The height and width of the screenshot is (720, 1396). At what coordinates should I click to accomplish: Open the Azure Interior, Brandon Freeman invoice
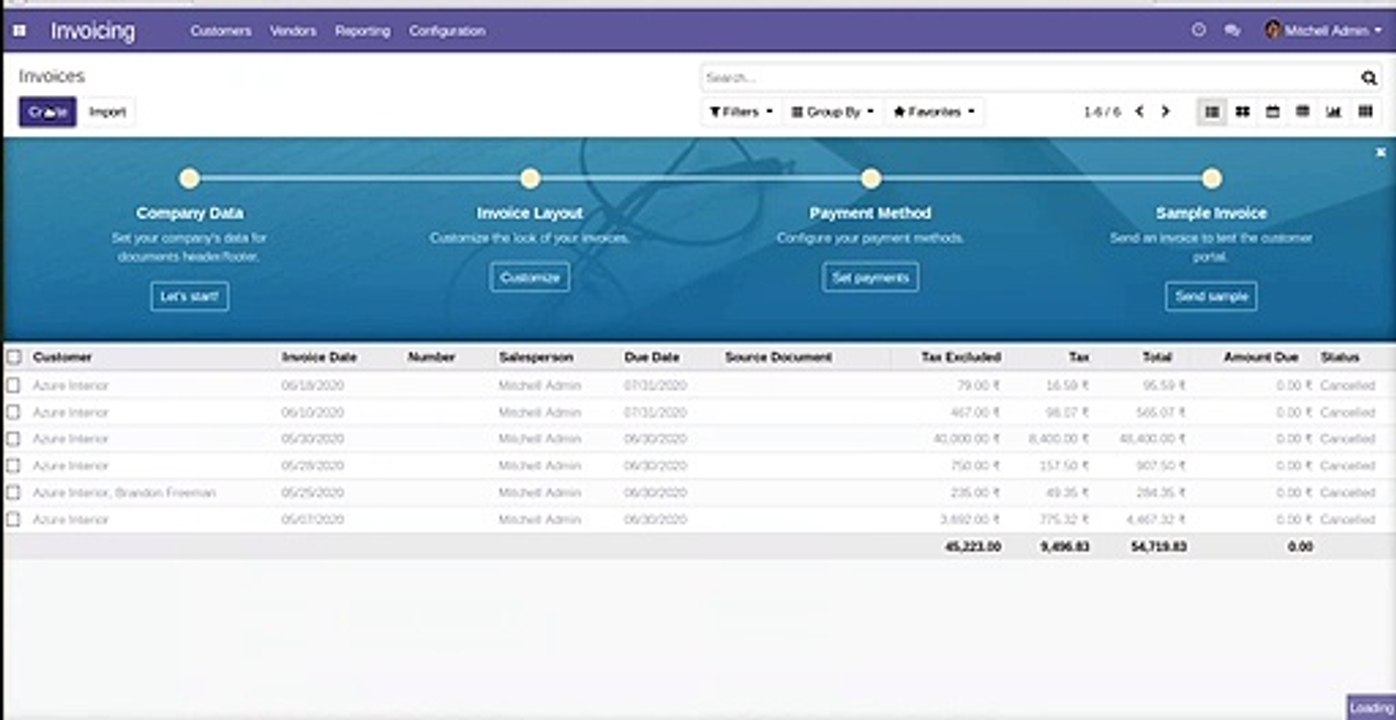[698, 493]
